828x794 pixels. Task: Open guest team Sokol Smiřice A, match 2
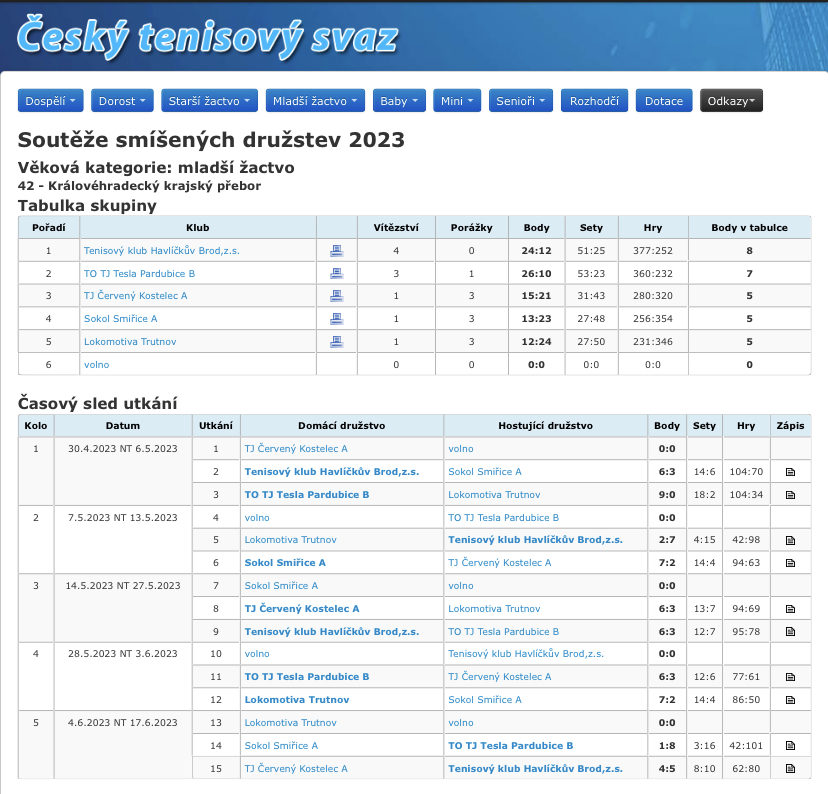click(485, 472)
